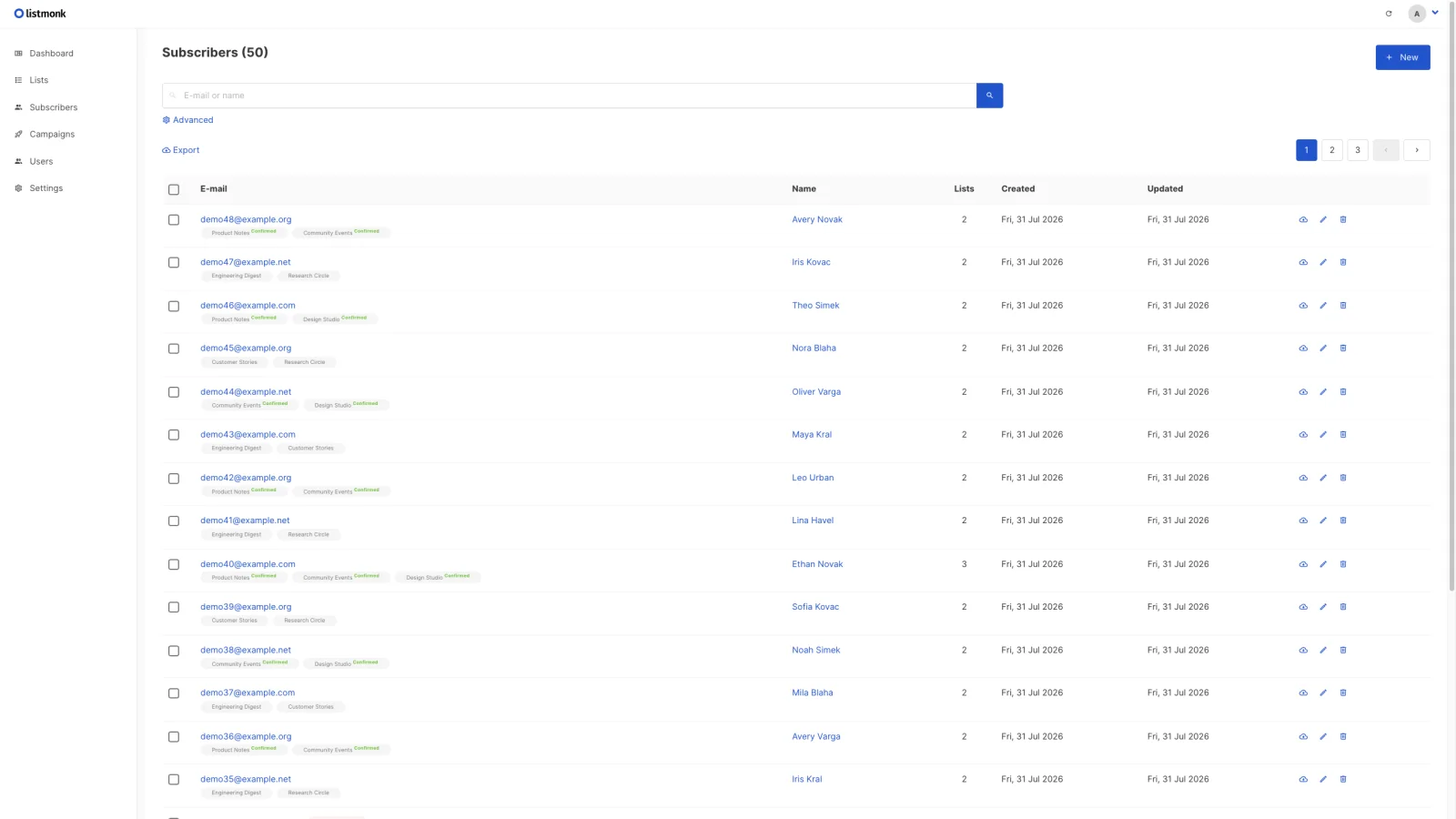Open Sofia Kovac name link

(815, 607)
